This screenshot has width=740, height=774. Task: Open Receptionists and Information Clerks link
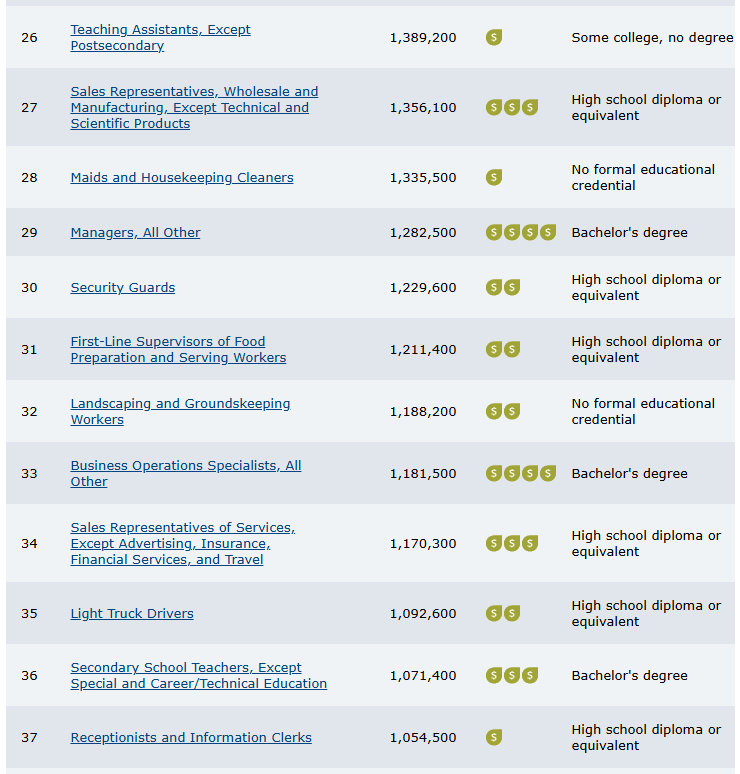pos(191,737)
